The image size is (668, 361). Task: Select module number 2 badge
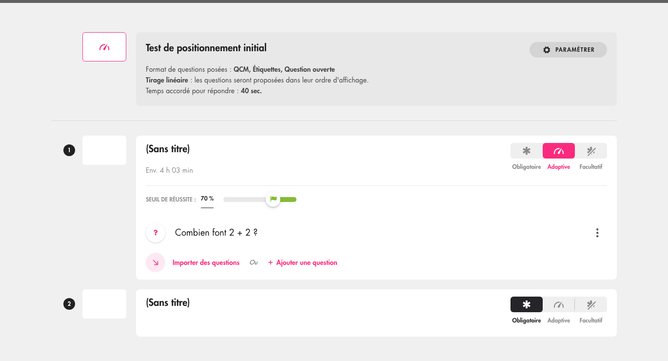(x=69, y=304)
